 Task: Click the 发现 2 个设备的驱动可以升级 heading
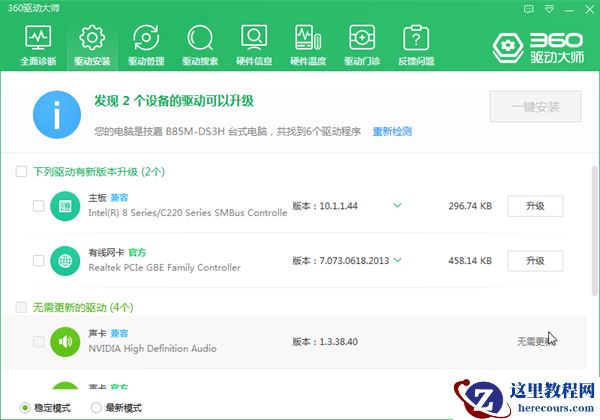[x=174, y=101]
